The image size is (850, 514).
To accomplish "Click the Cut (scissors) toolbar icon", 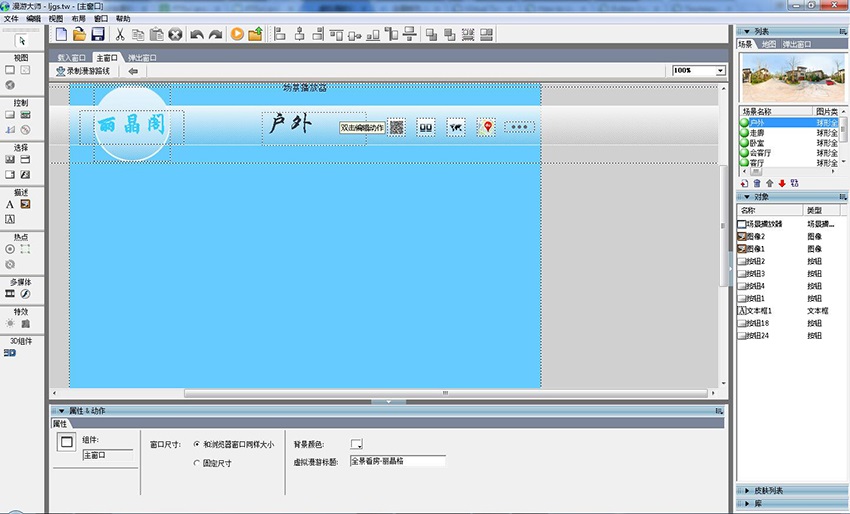I will (120, 34).
